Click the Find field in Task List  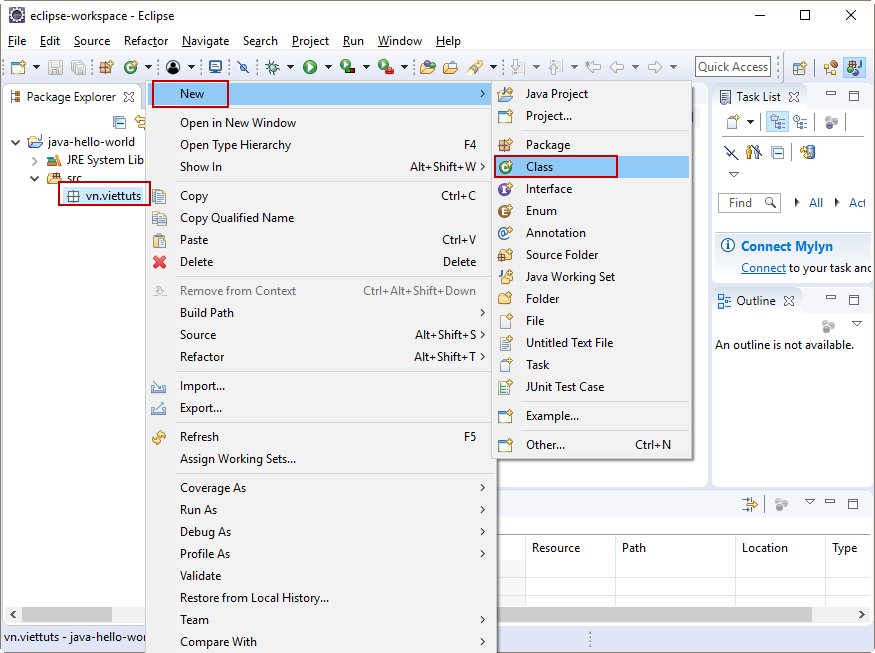pos(749,203)
